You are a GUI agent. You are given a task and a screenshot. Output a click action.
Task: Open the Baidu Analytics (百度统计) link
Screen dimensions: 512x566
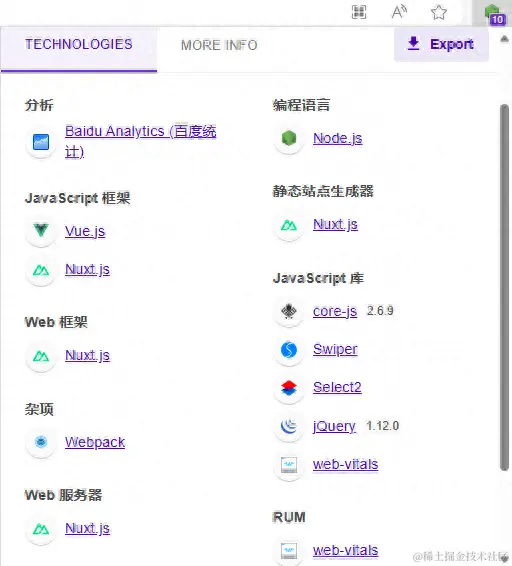pyautogui.click(x=140, y=142)
